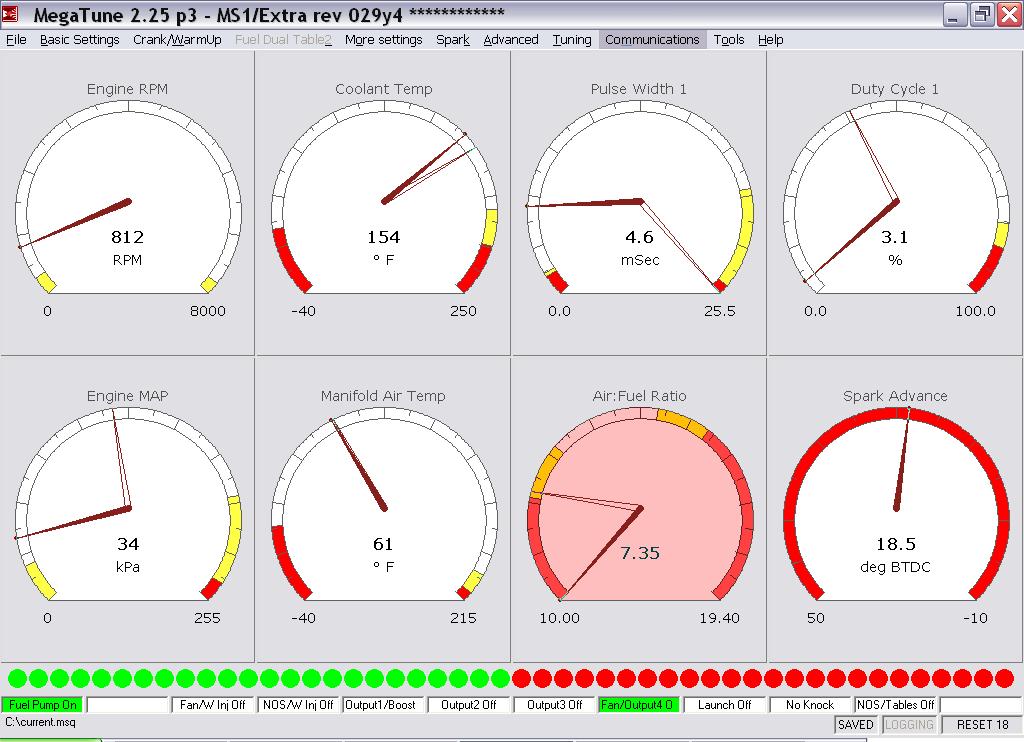Open the Basic Settings menu
Viewport: 1024px width, 742px height.
[80, 40]
